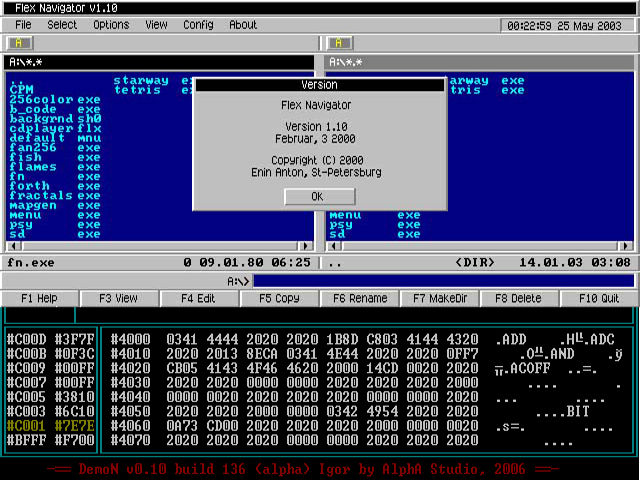Select default mnu in left panel

(55, 138)
